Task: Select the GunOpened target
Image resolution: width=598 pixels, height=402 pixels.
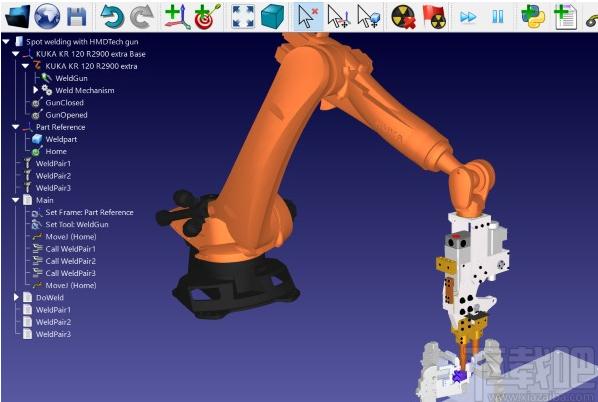Action: pyautogui.click(x=66, y=115)
